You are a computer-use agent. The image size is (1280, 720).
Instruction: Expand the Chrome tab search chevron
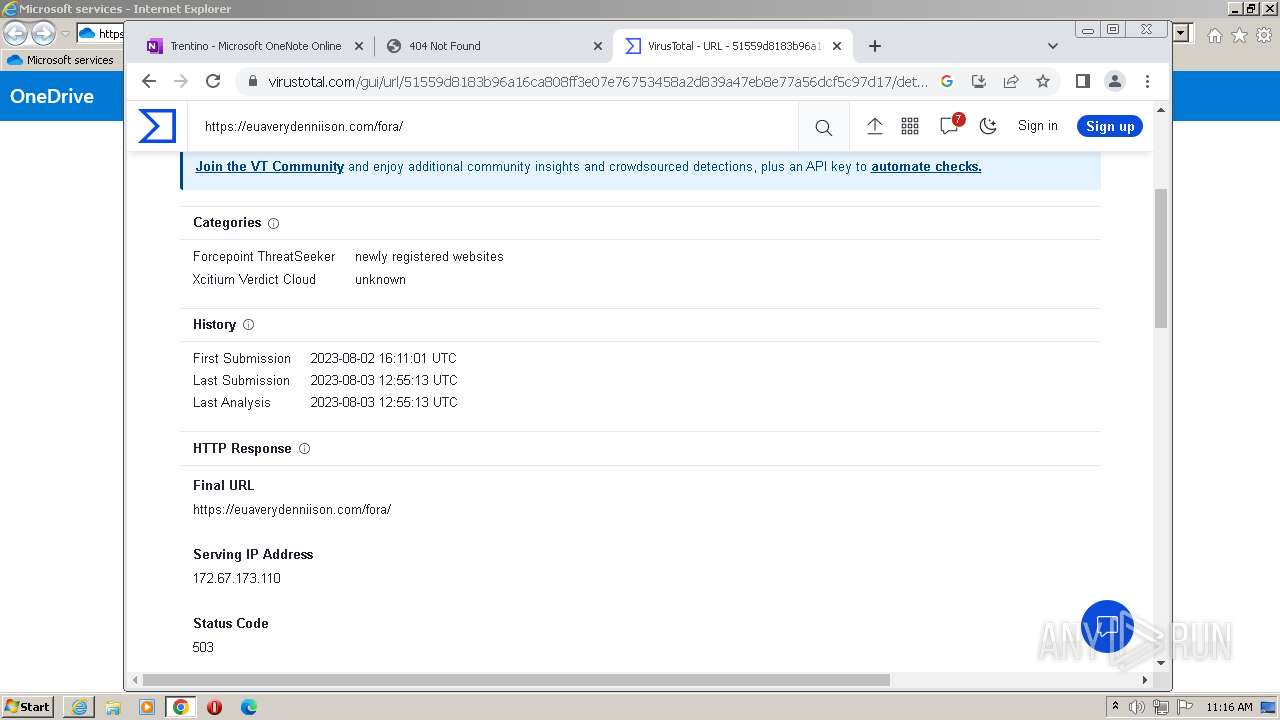1052,46
